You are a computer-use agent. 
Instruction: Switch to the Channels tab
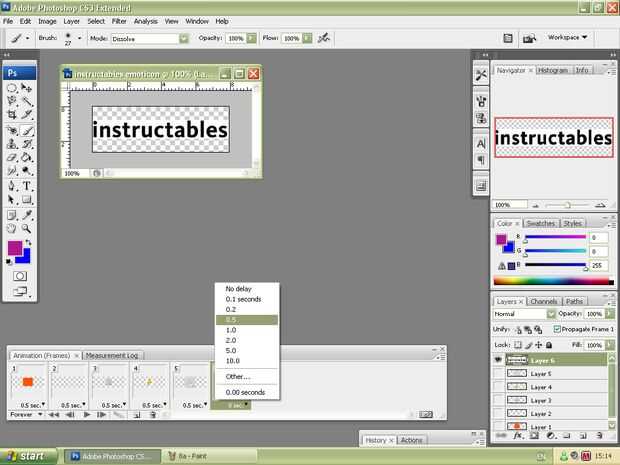544,301
